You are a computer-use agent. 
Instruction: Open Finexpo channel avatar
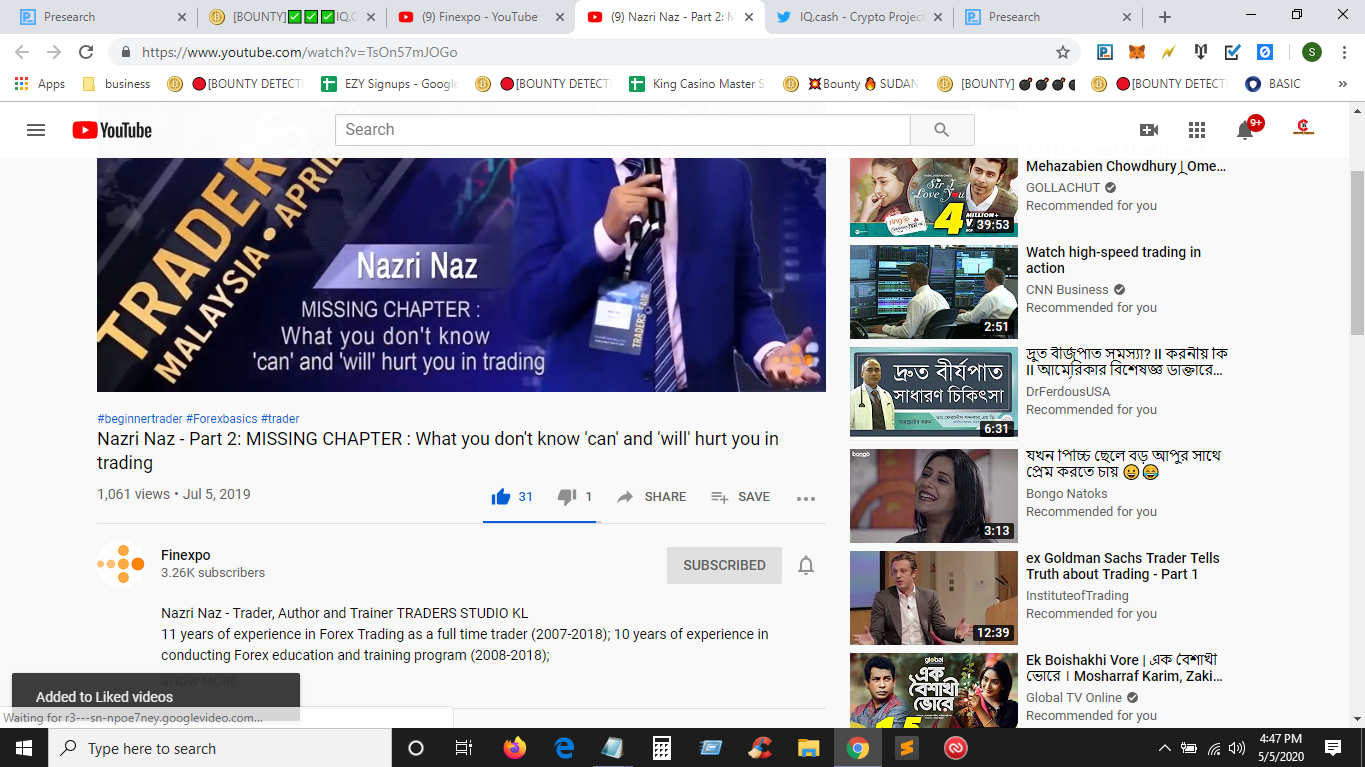pyautogui.click(x=121, y=564)
